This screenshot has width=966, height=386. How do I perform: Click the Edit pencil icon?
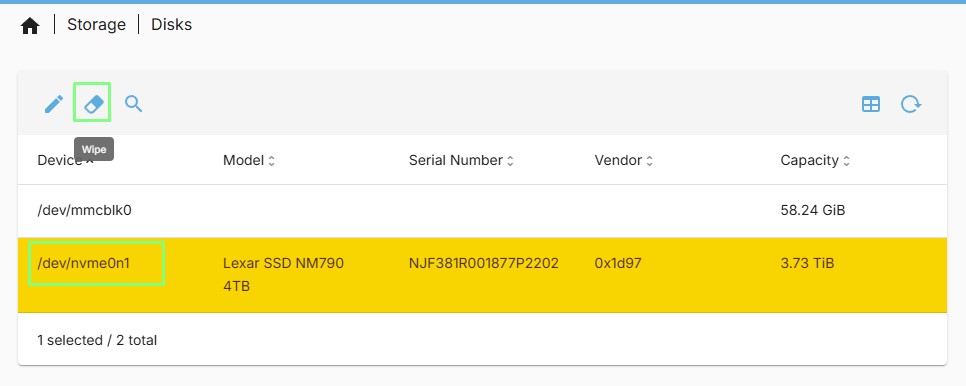pyautogui.click(x=54, y=104)
